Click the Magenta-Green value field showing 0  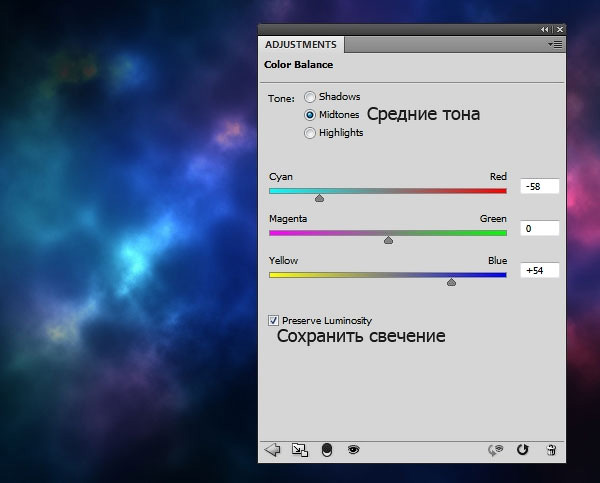(x=540, y=228)
